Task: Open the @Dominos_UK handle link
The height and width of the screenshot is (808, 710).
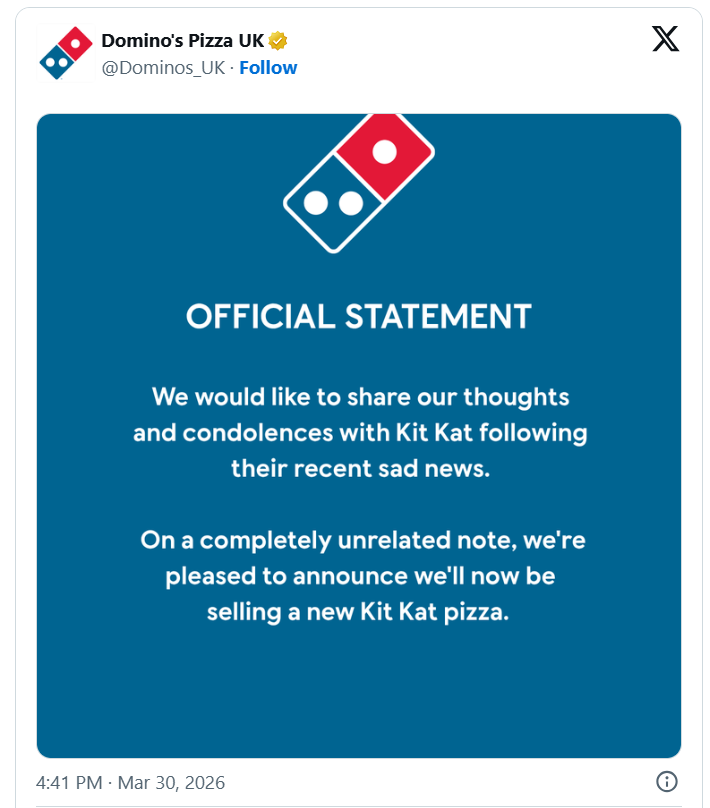Action: pyautogui.click(x=164, y=68)
